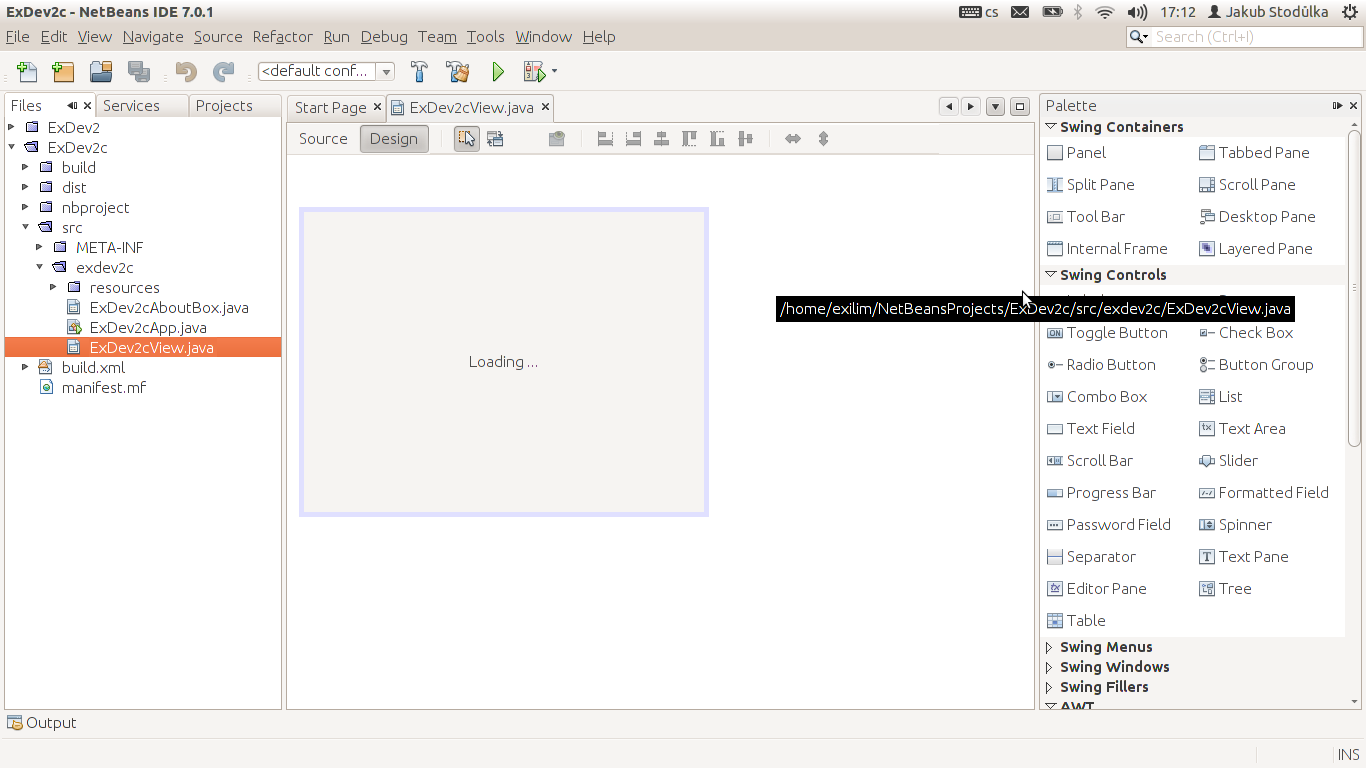Screen dimensions: 1366x768
Task: Click the Build Main Project hammer icon
Action: [x=420, y=72]
